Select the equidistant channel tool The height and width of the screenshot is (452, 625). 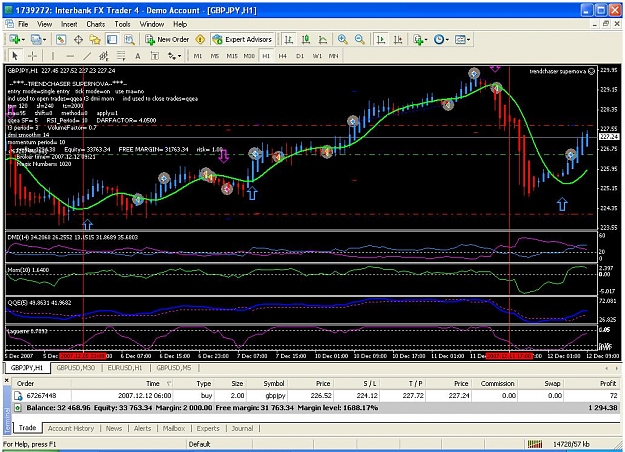[x=104, y=56]
